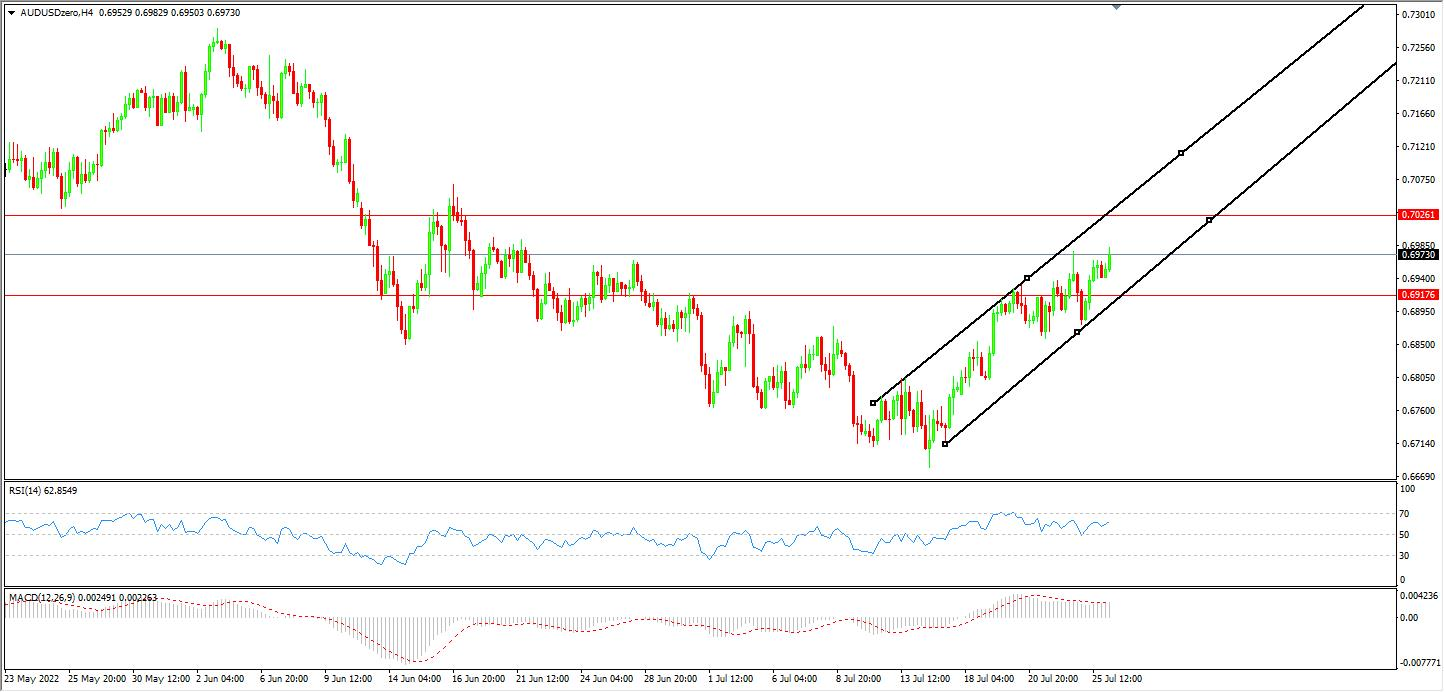Click the dropdown arrow beside AUDUSDzero,H4
This screenshot has width=1444, height=692.
pos(11,12)
